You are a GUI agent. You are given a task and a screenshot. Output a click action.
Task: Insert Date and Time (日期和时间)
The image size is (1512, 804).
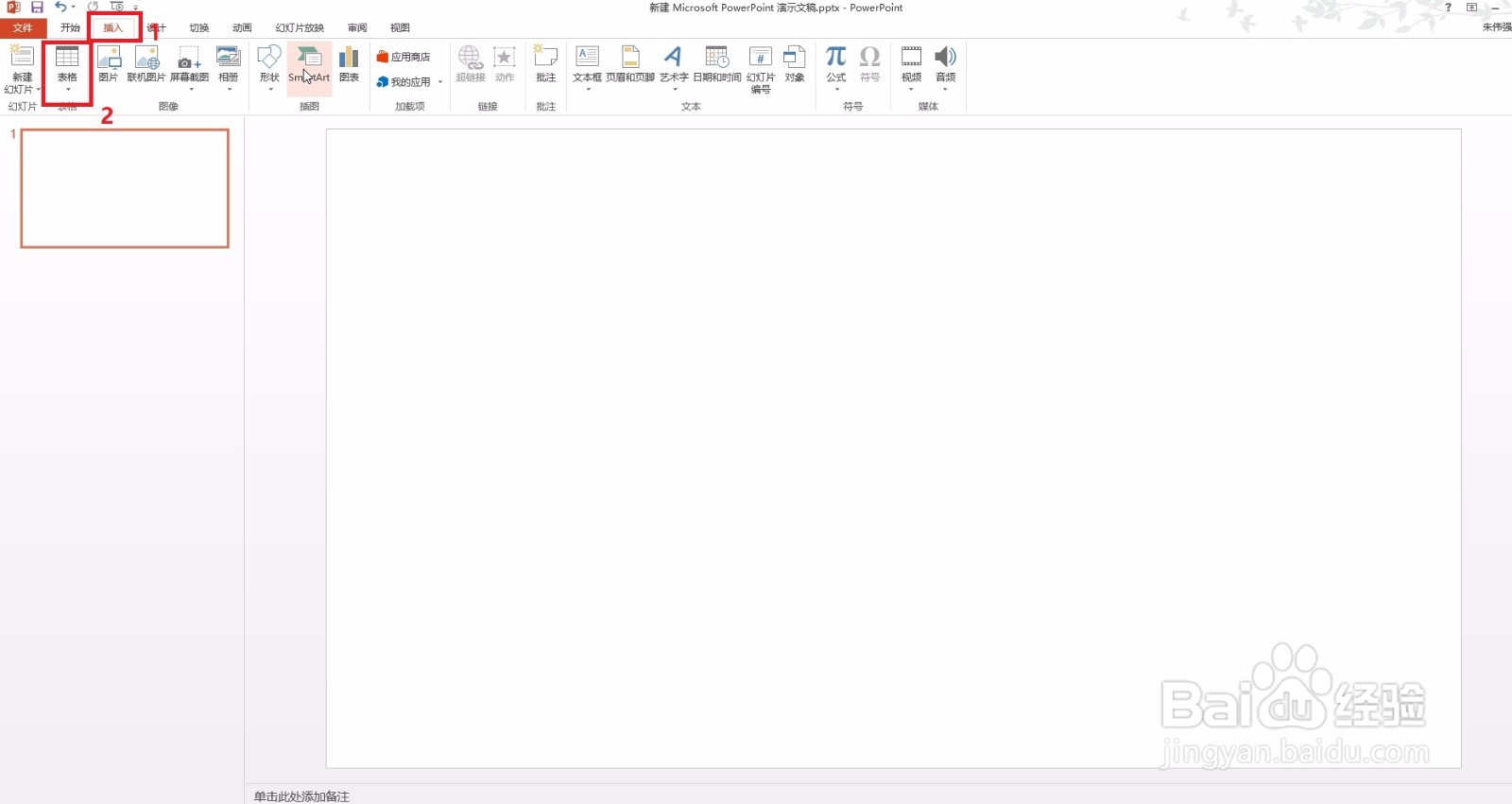point(717,63)
